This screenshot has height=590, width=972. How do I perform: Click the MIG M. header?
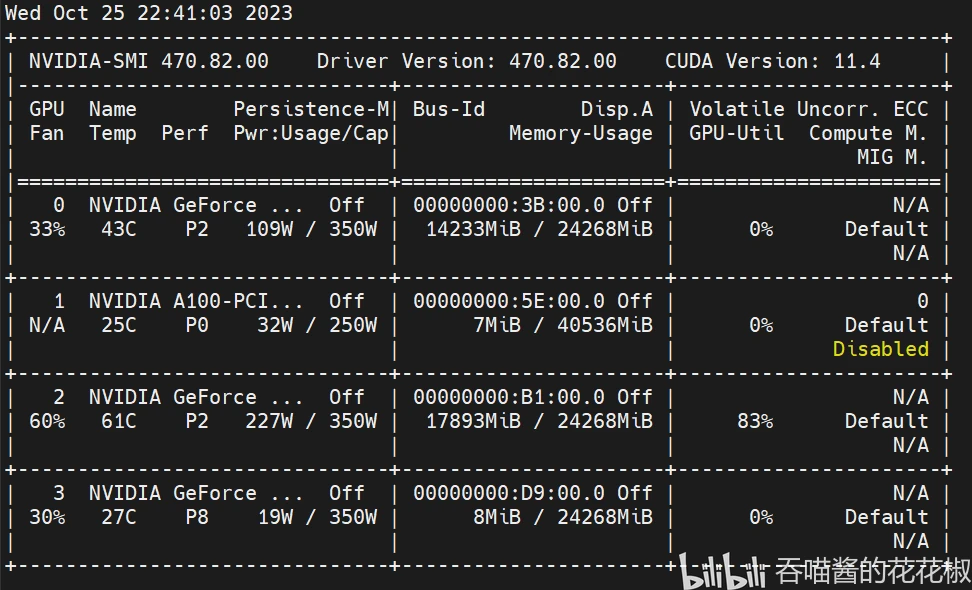pos(893,157)
